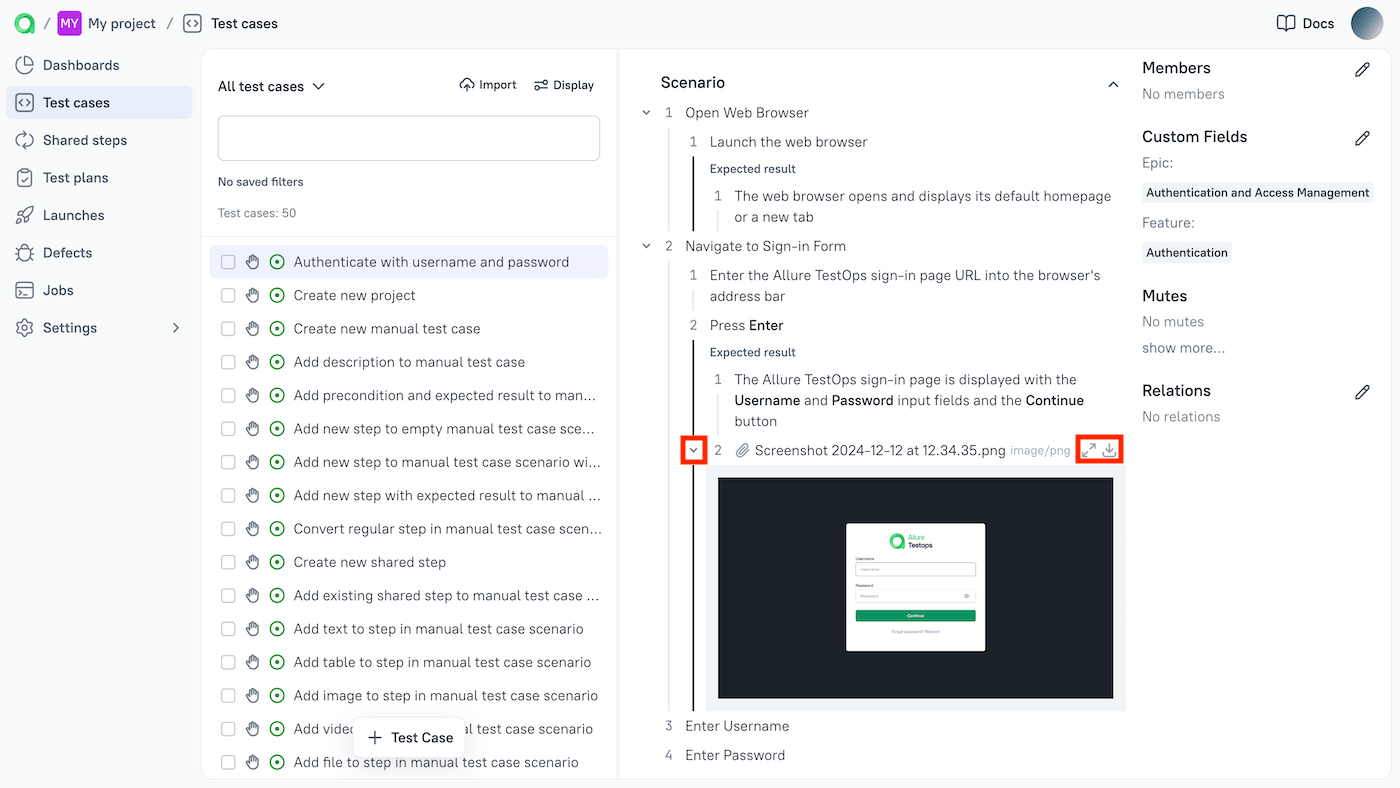Viewport: 1400px width, 788px height.
Task: Open the 'All test cases' filter dropdown
Action: tap(271, 86)
